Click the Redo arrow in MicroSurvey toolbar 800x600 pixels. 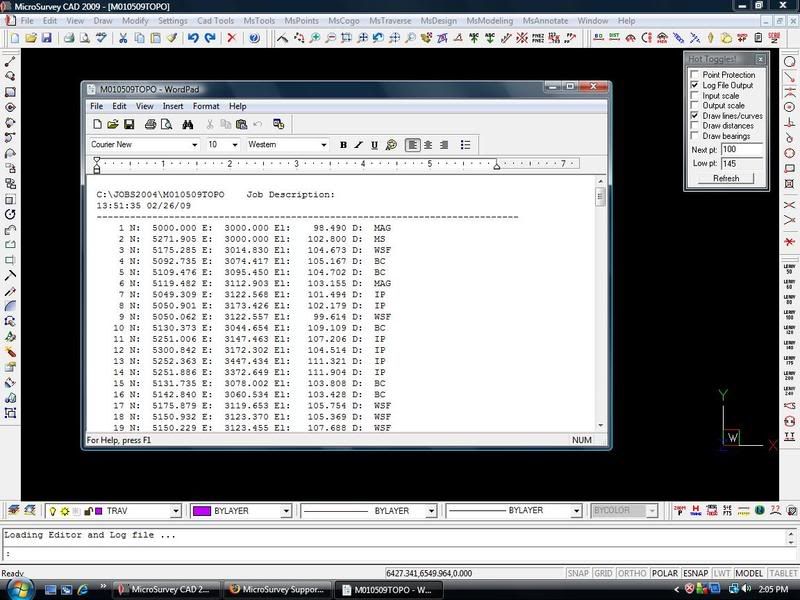pyautogui.click(x=210, y=38)
